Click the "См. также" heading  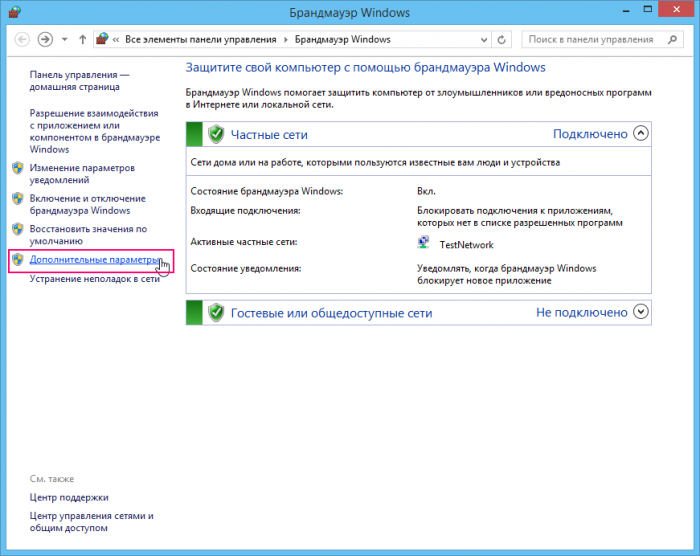(52, 479)
